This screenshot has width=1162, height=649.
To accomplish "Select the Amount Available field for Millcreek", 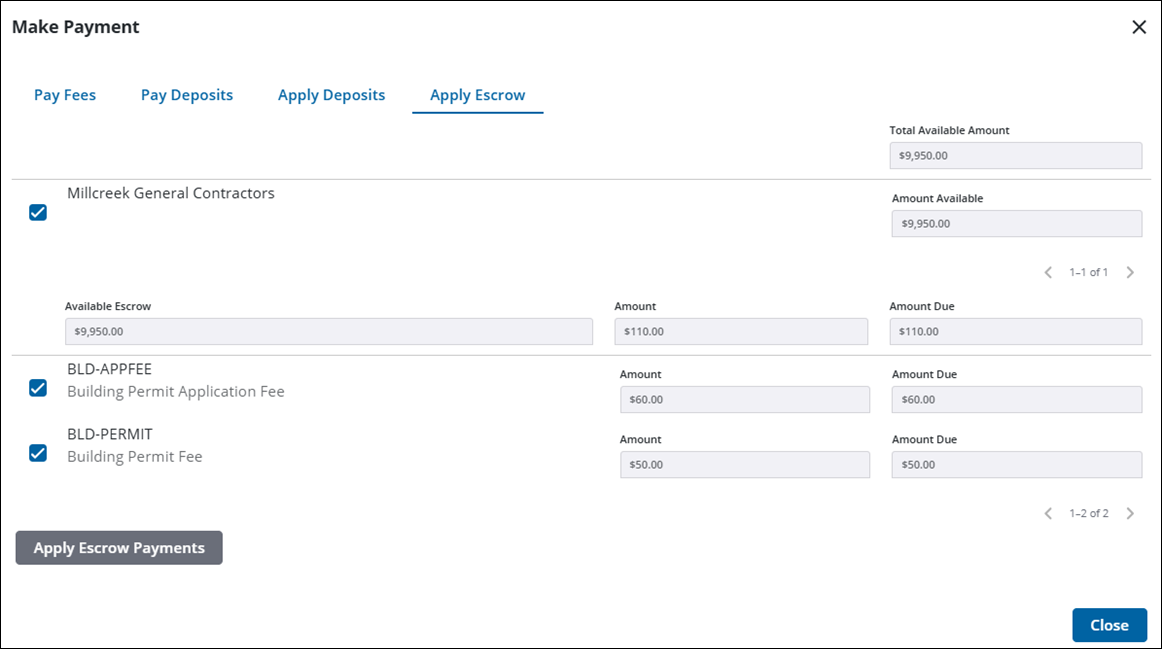I will tap(1016, 223).
